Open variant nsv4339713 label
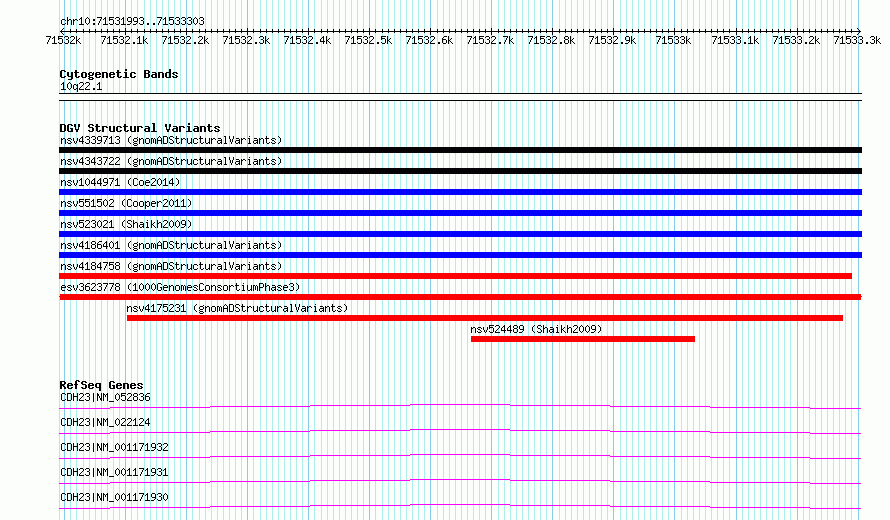Viewport: 890px width, 520px height. [171, 140]
